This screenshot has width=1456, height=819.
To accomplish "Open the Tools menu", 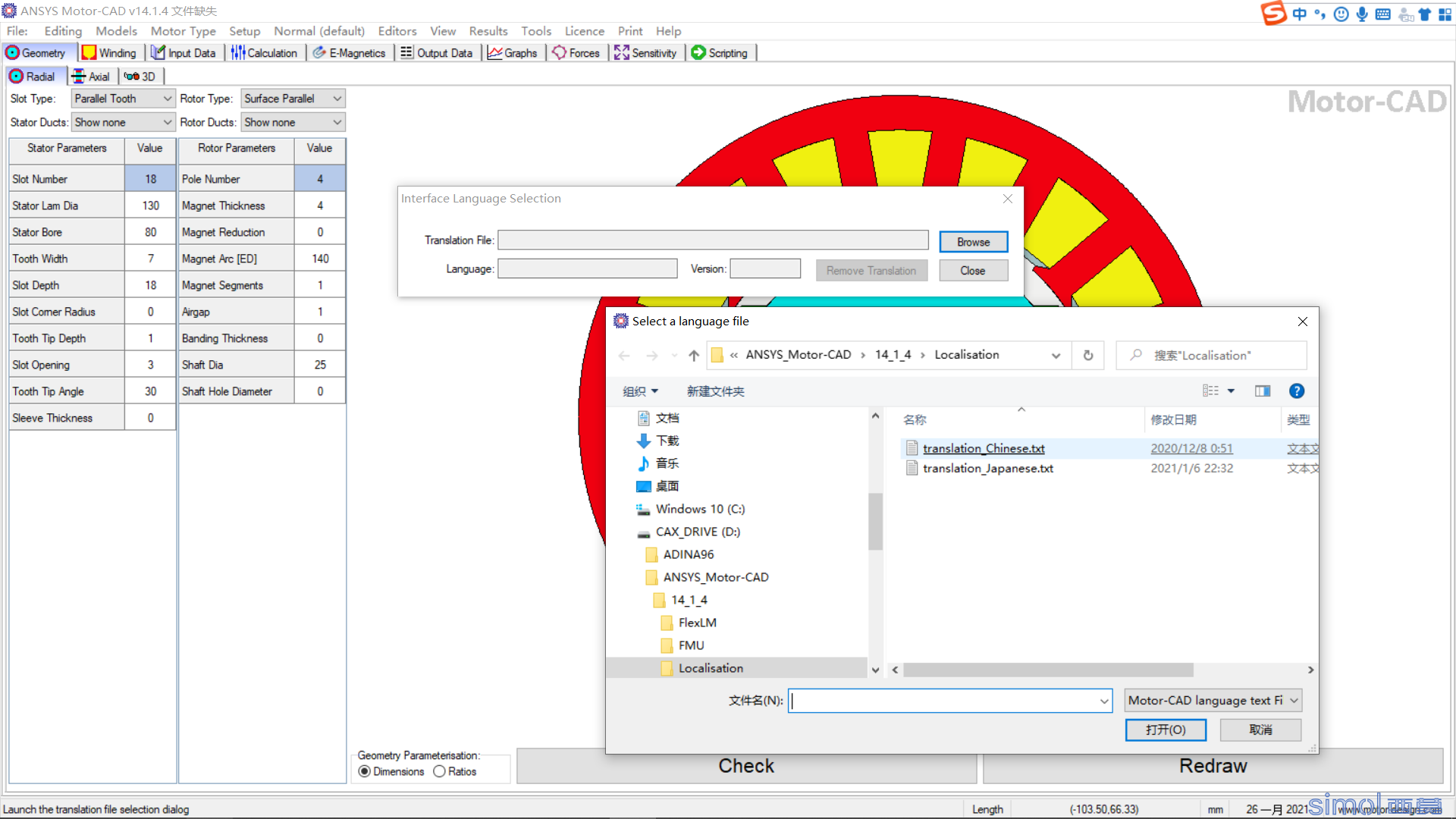I will tap(536, 31).
